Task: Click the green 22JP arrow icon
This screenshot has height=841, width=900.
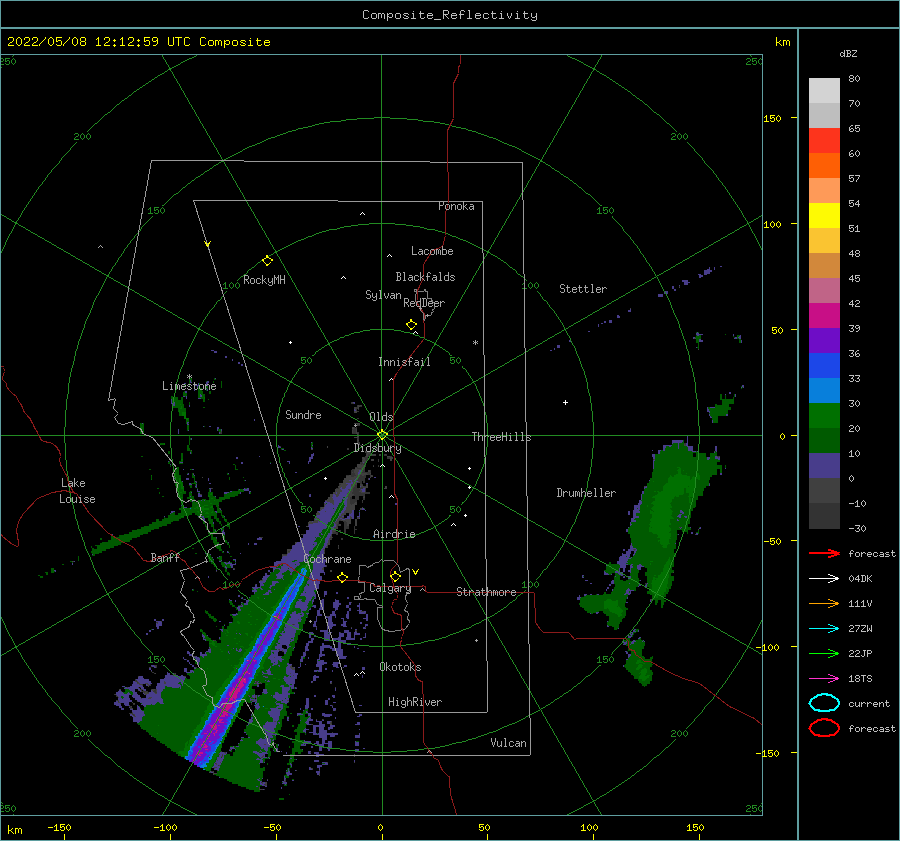Action: click(824, 653)
